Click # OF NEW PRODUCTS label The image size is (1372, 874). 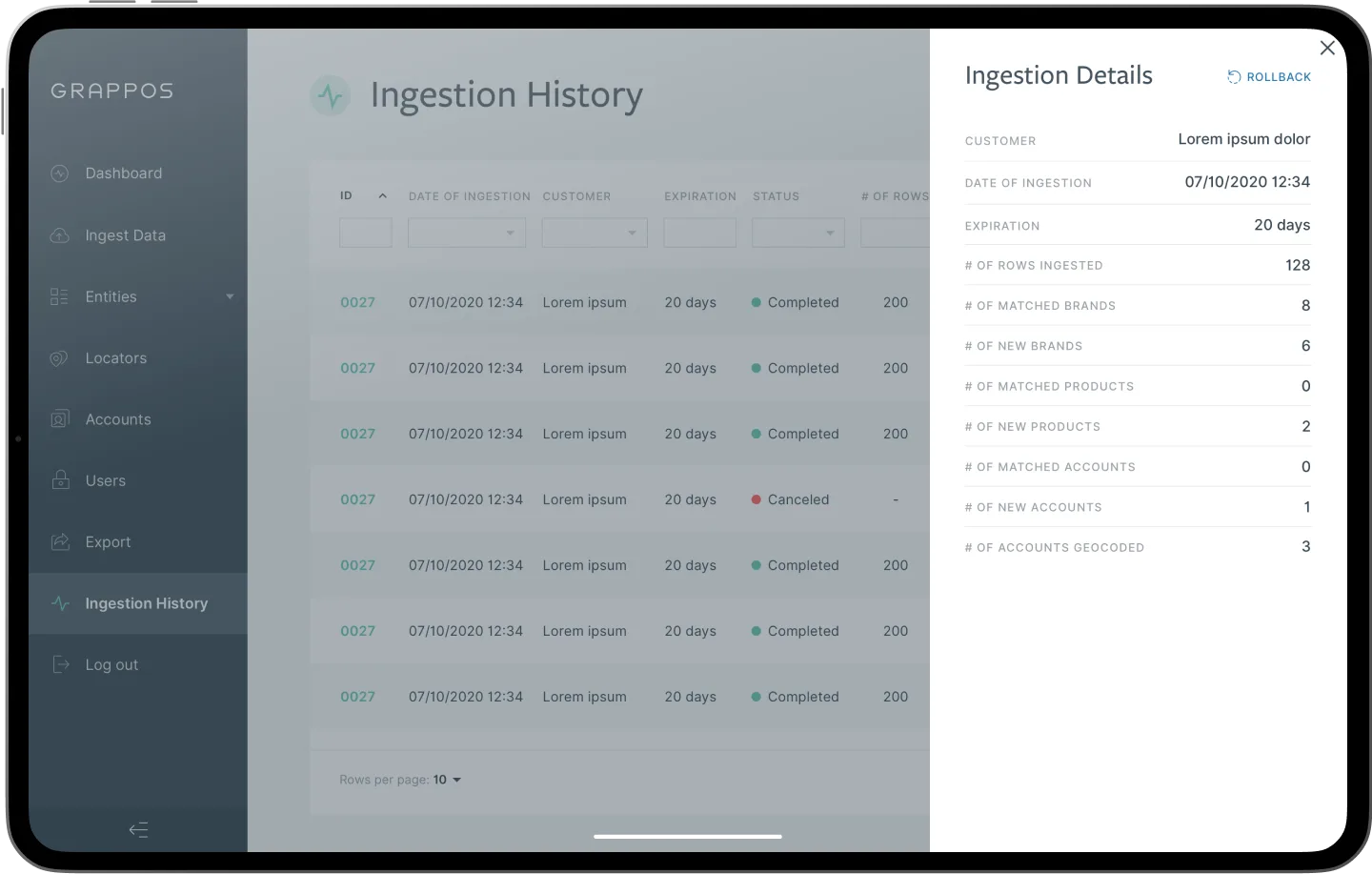pyautogui.click(x=1033, y=427)
